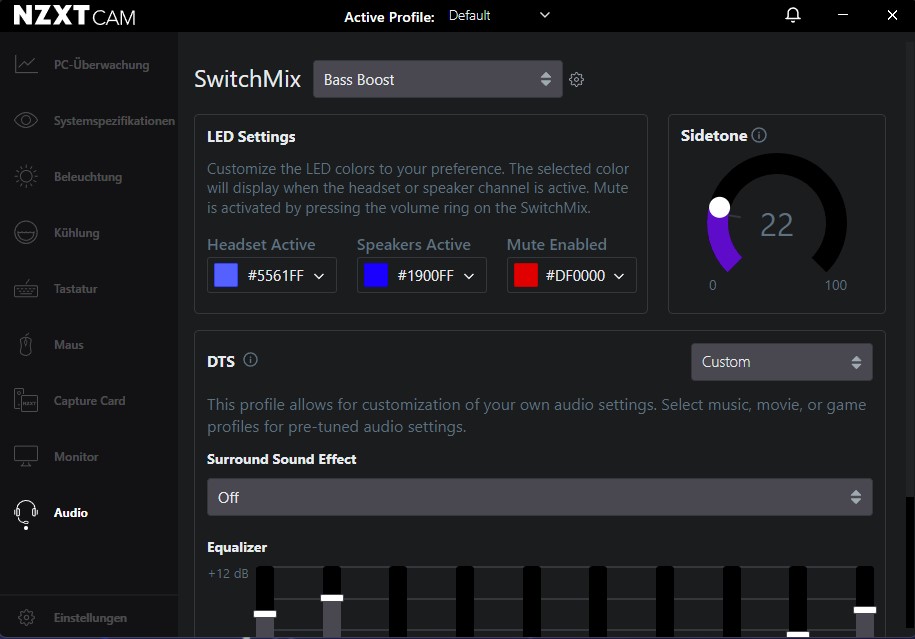915x639 pixels.
Task: Go to Tastatur section
Action: coord(75,289)
